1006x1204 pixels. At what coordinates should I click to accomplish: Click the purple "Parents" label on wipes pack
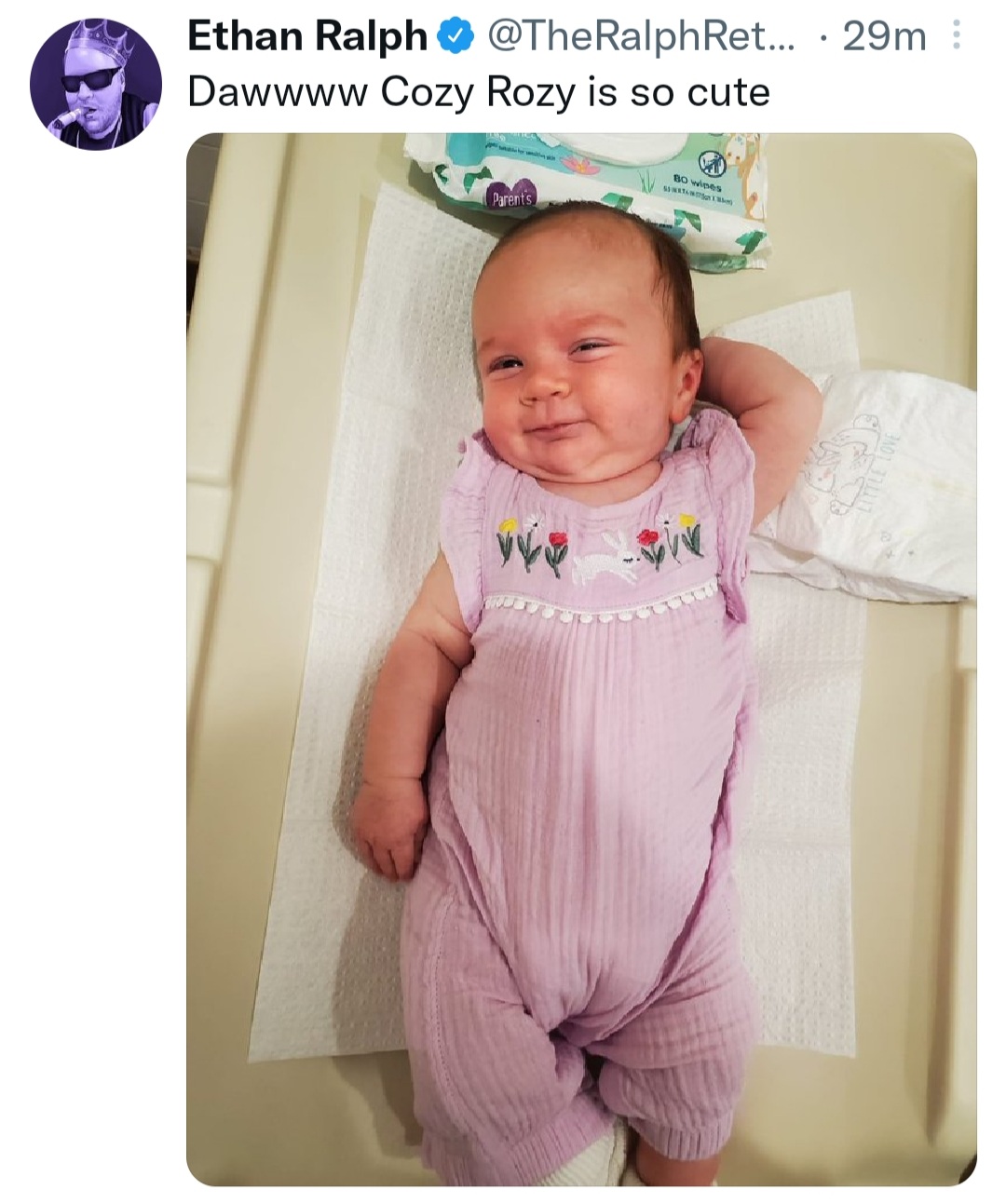(510, 199)
